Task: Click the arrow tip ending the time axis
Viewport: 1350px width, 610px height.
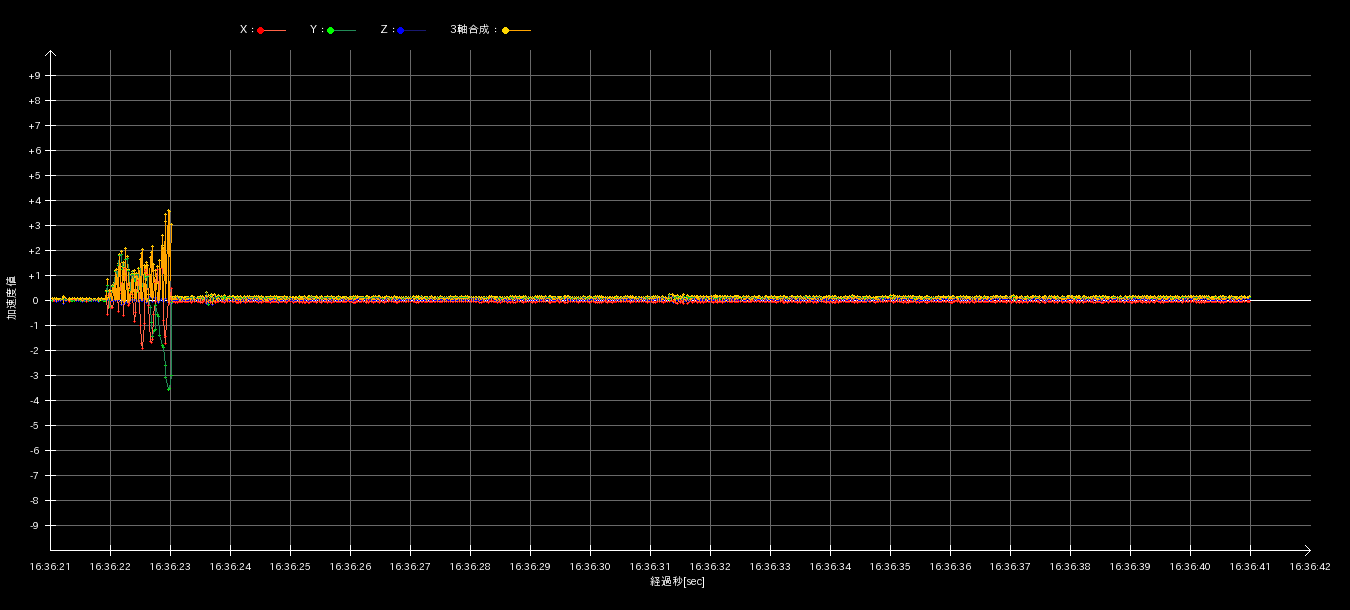Action: coord(1307,549)
